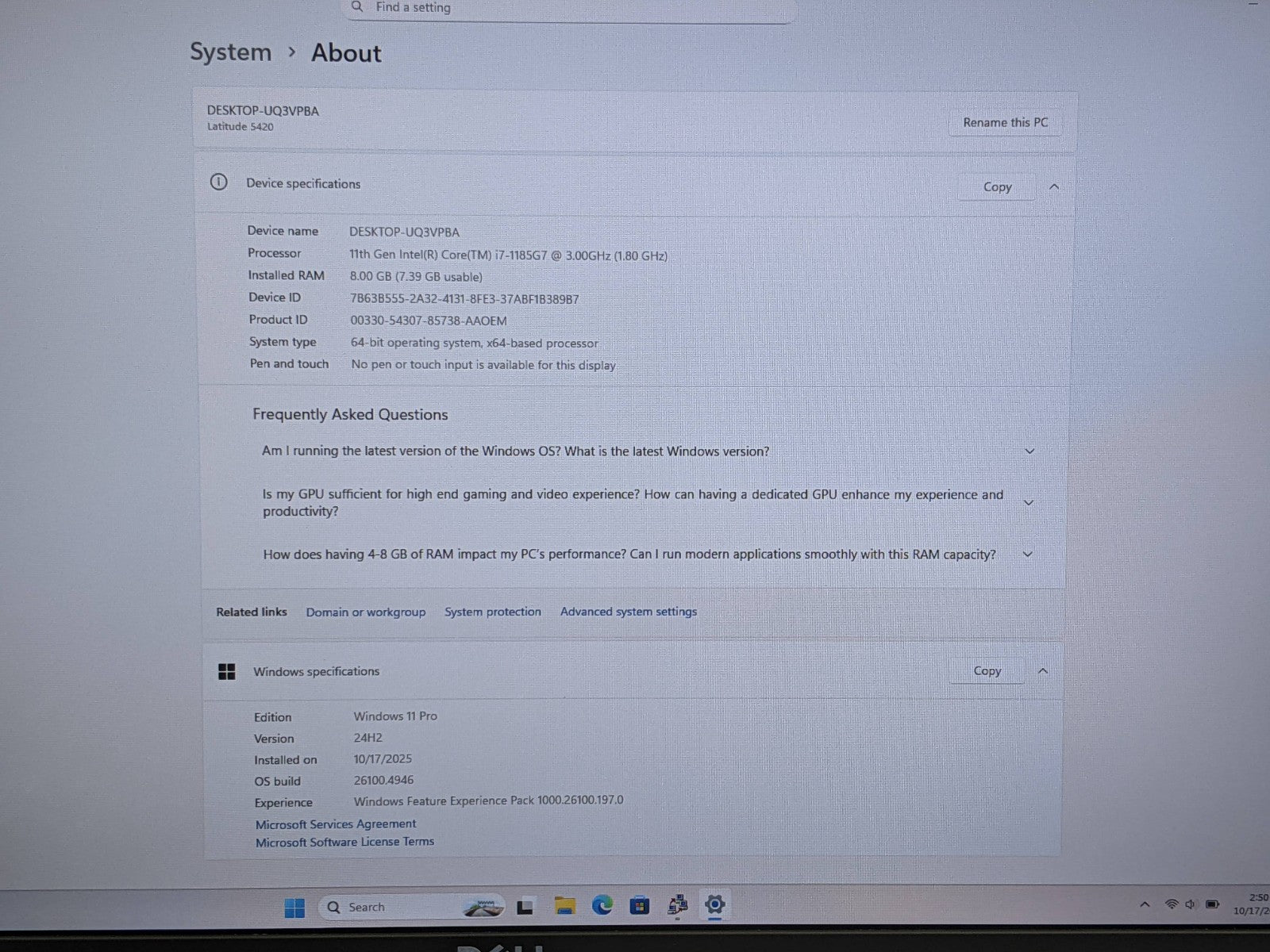The height and width of the screenshot is (952, 1270).
Task: Open Task View from the taskbar
Action: 525,907
